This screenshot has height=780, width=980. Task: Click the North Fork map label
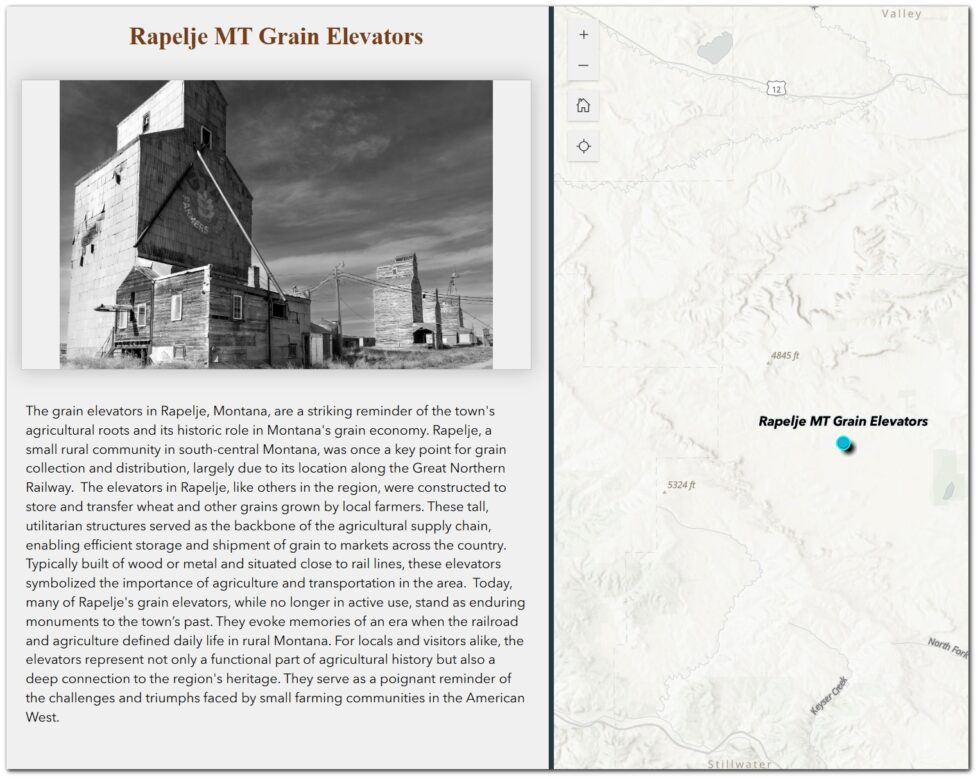point(947,647)
